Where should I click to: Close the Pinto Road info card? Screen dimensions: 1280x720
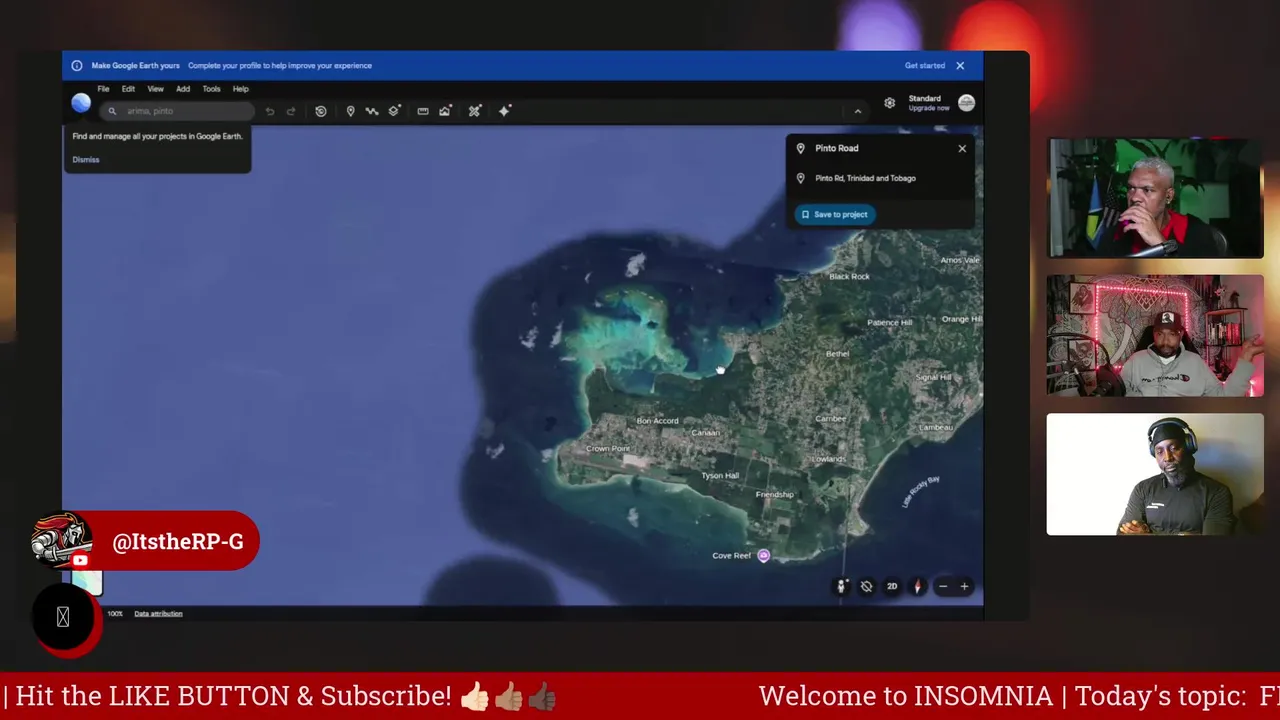pos(962,148)
